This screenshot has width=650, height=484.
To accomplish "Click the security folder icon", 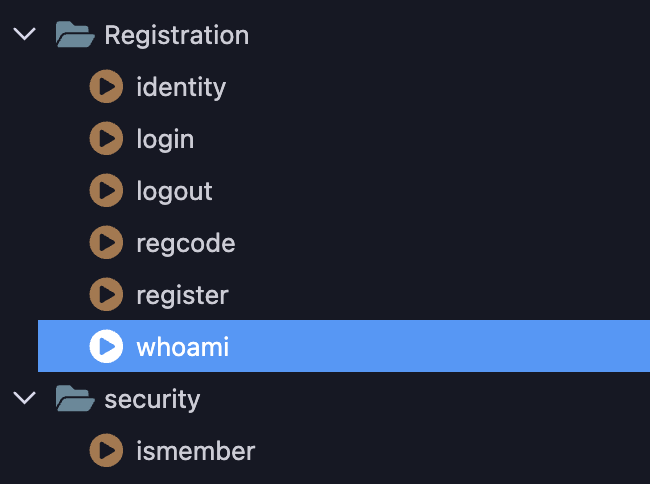I will click(x=75, y=398).
